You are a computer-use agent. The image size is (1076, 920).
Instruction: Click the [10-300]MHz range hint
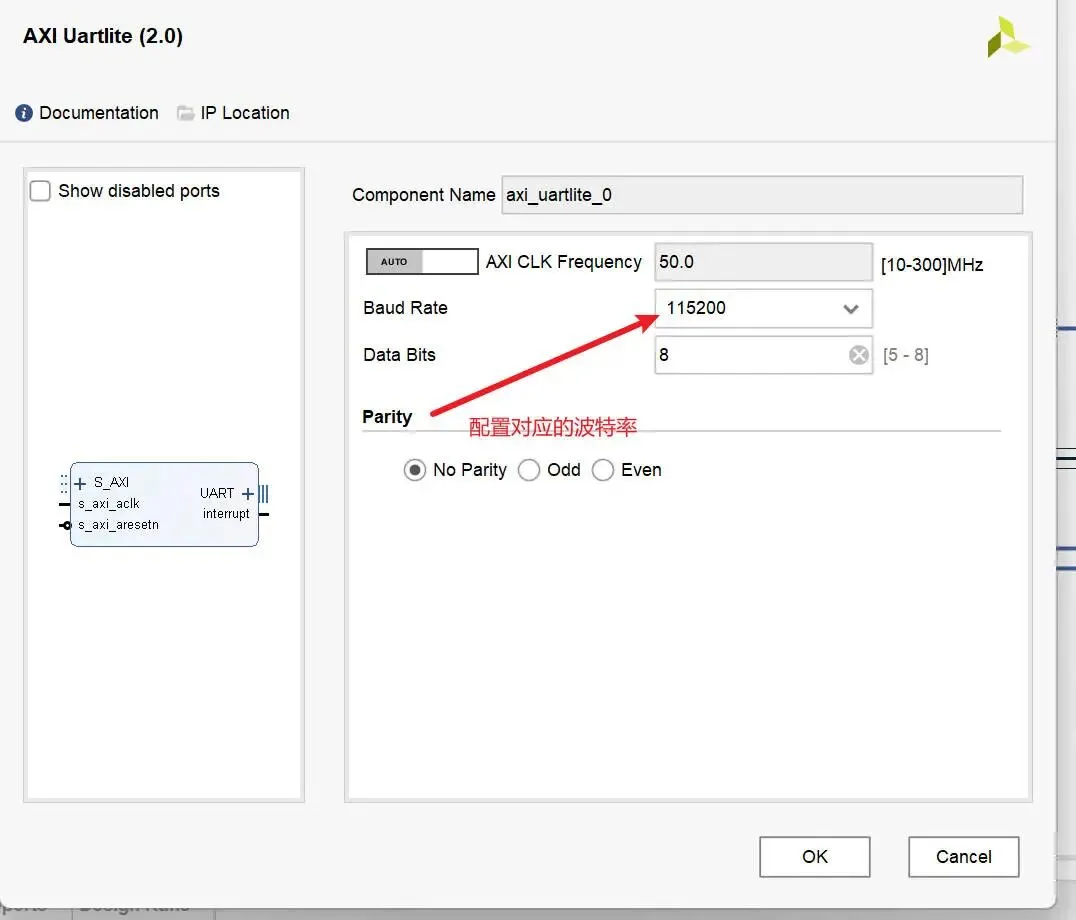click(x=931, y=265)
